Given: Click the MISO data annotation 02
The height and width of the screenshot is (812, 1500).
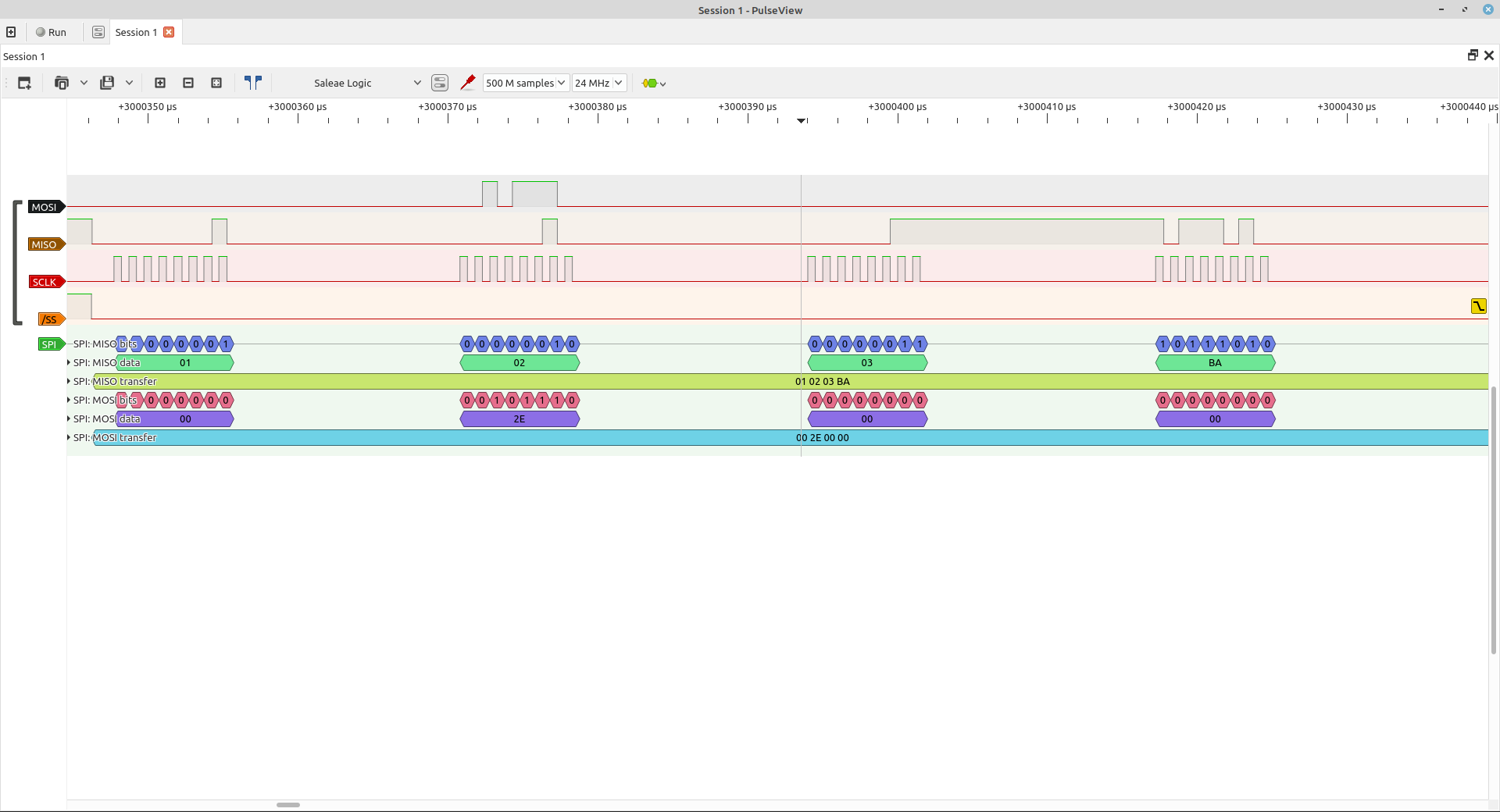Looking at the screenshot, I should [x=520, y=362].
